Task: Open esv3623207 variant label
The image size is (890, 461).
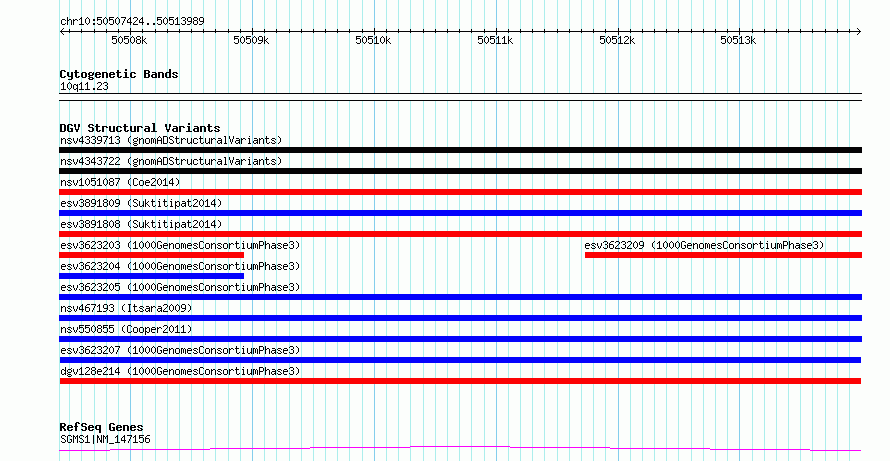Action: point(180,350)
